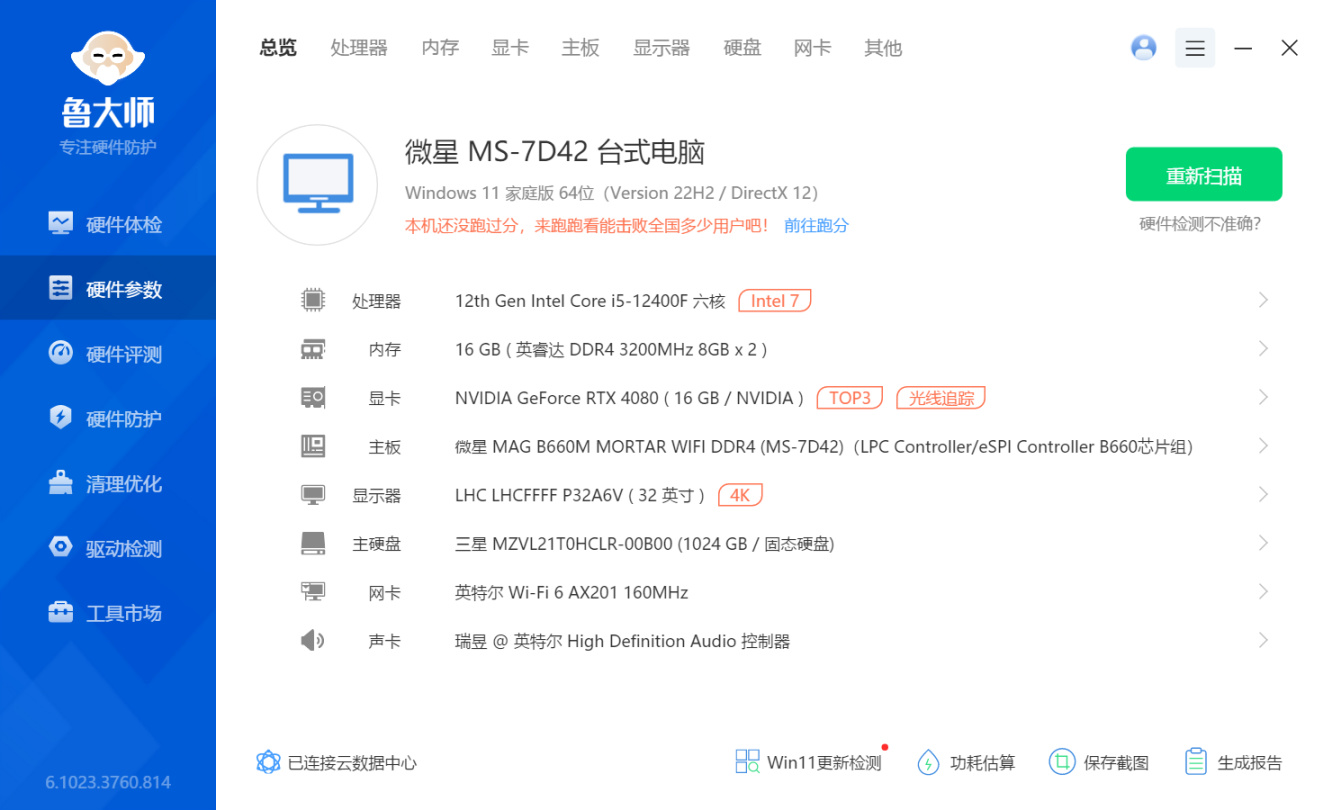
Task: Click the desktop computer device picture
Action: pyautogui.click(x=317, y=185)
